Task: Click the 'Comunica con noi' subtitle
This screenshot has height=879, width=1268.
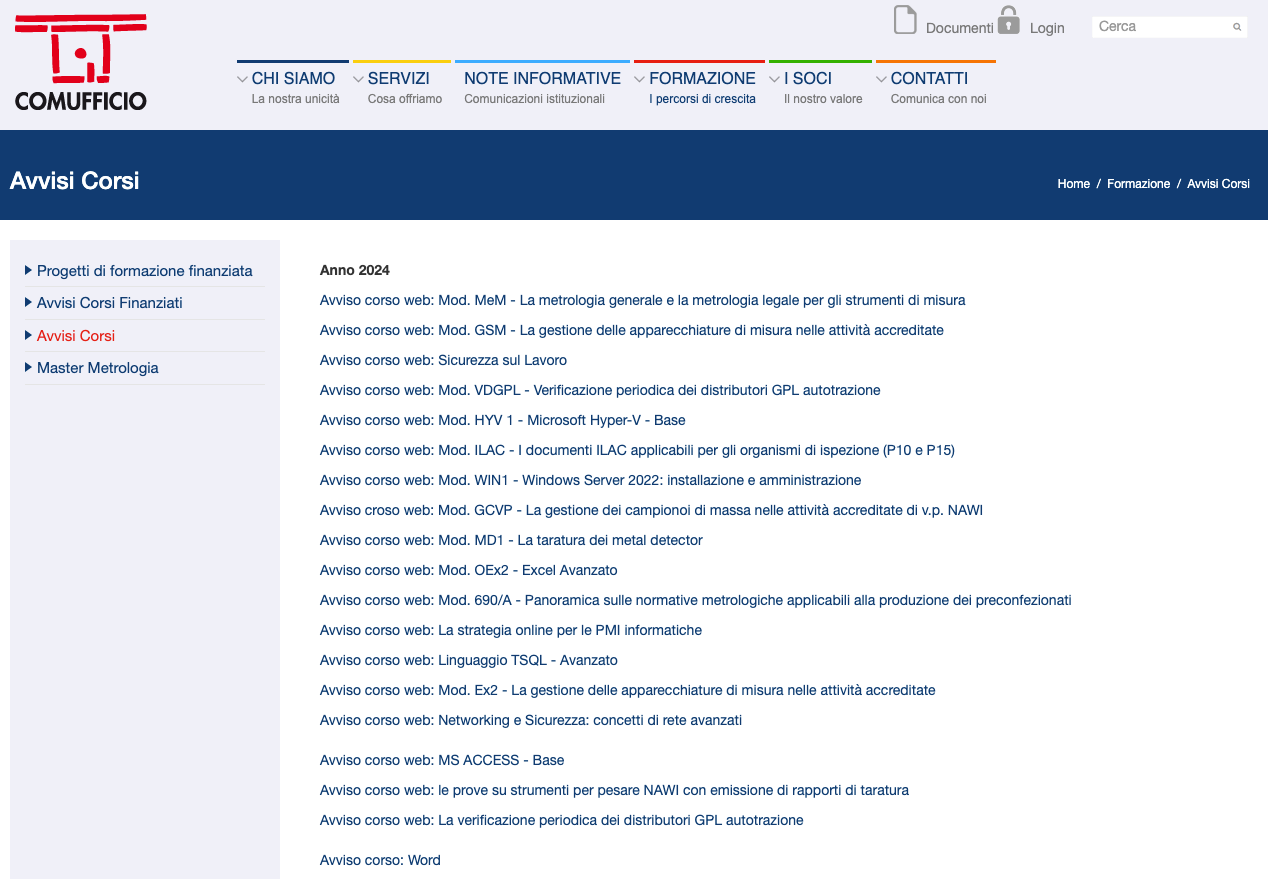Action: coord(939,99)
